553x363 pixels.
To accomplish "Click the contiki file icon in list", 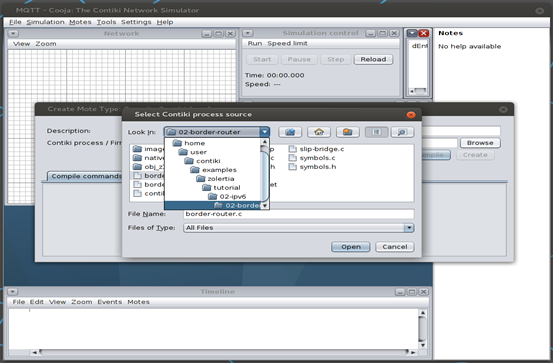I will point(138,193).
